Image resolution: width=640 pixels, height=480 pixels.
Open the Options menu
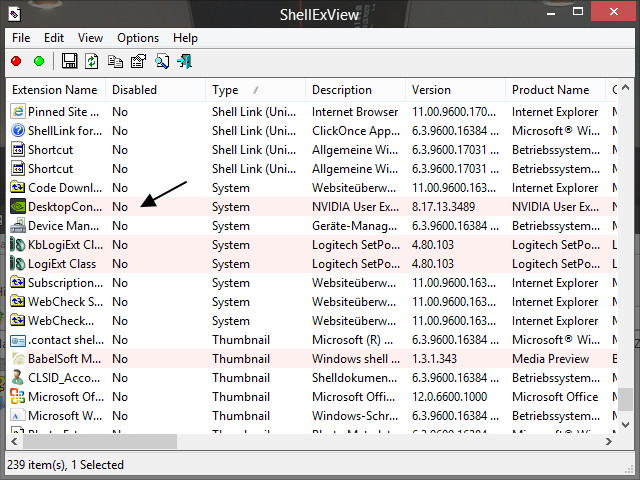coord(138,38)
